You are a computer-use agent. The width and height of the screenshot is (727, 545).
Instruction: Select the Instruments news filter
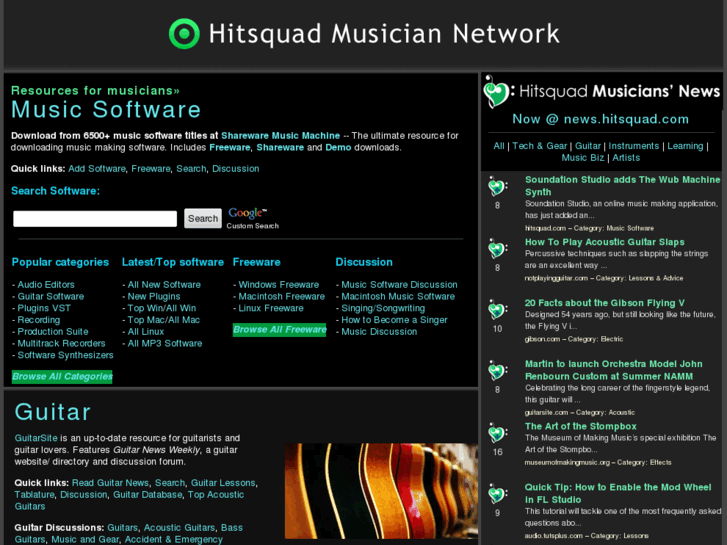pos(634,146)
